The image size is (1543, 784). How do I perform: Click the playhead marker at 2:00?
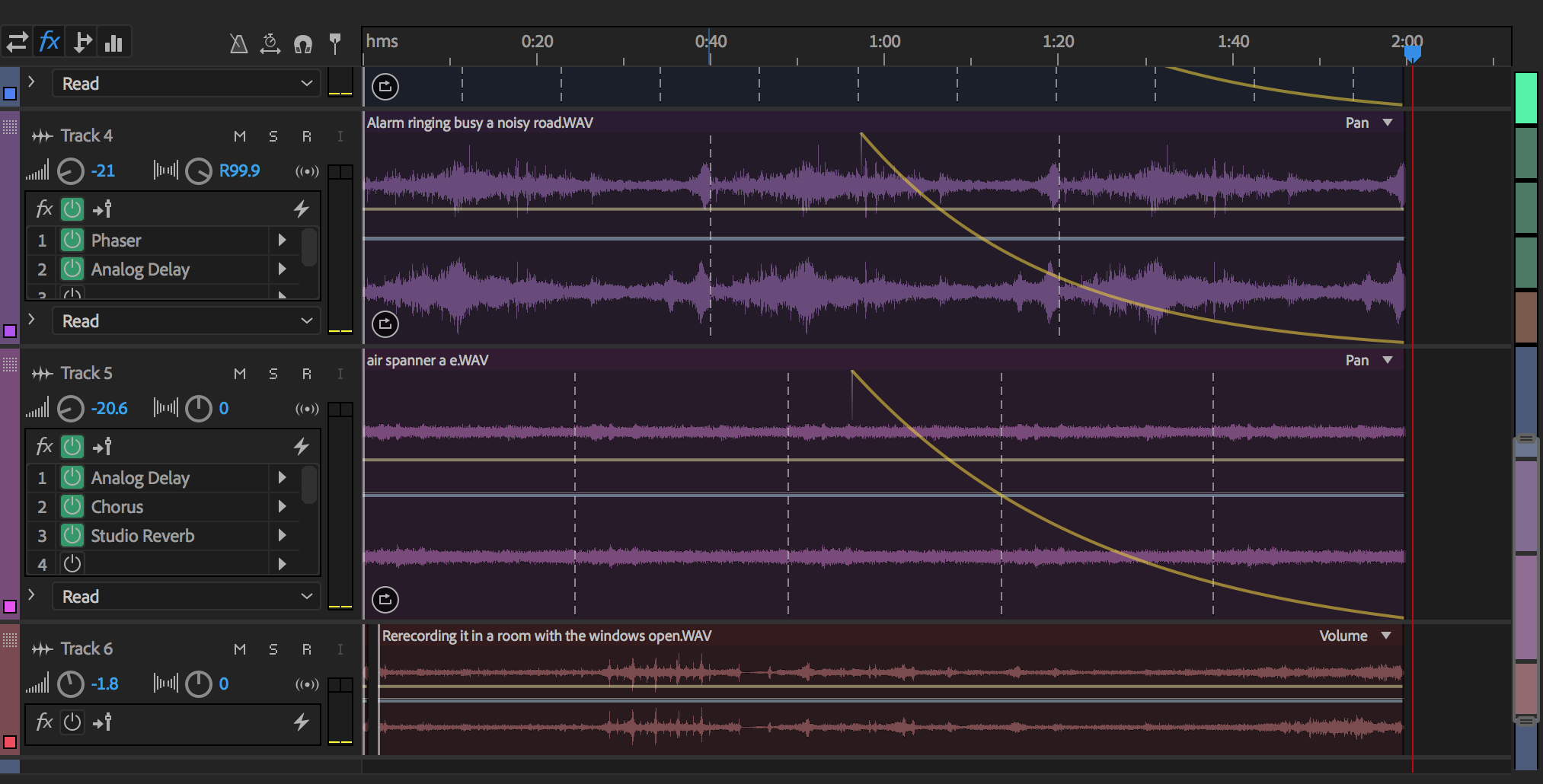click(x=1413, y=53)
